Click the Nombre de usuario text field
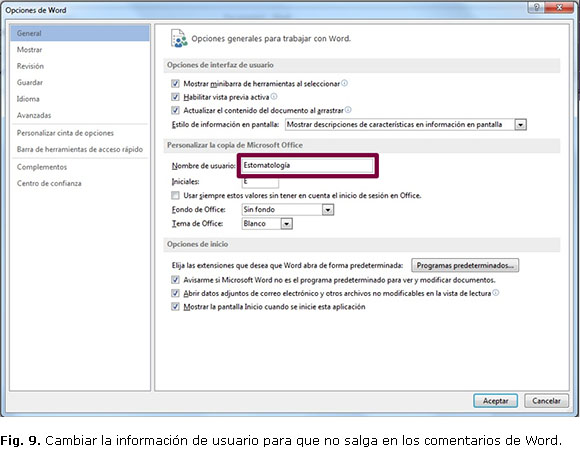Viewport: 580px width, 455px height. click(307, 165)
